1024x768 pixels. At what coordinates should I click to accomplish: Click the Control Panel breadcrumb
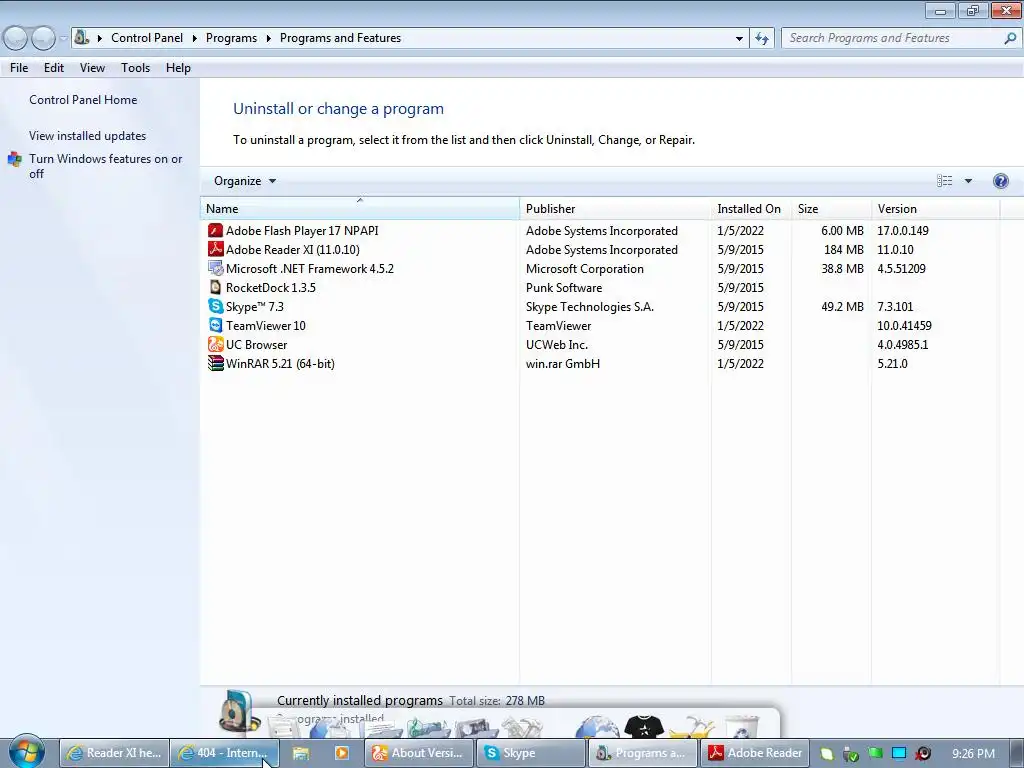(147, 38)
